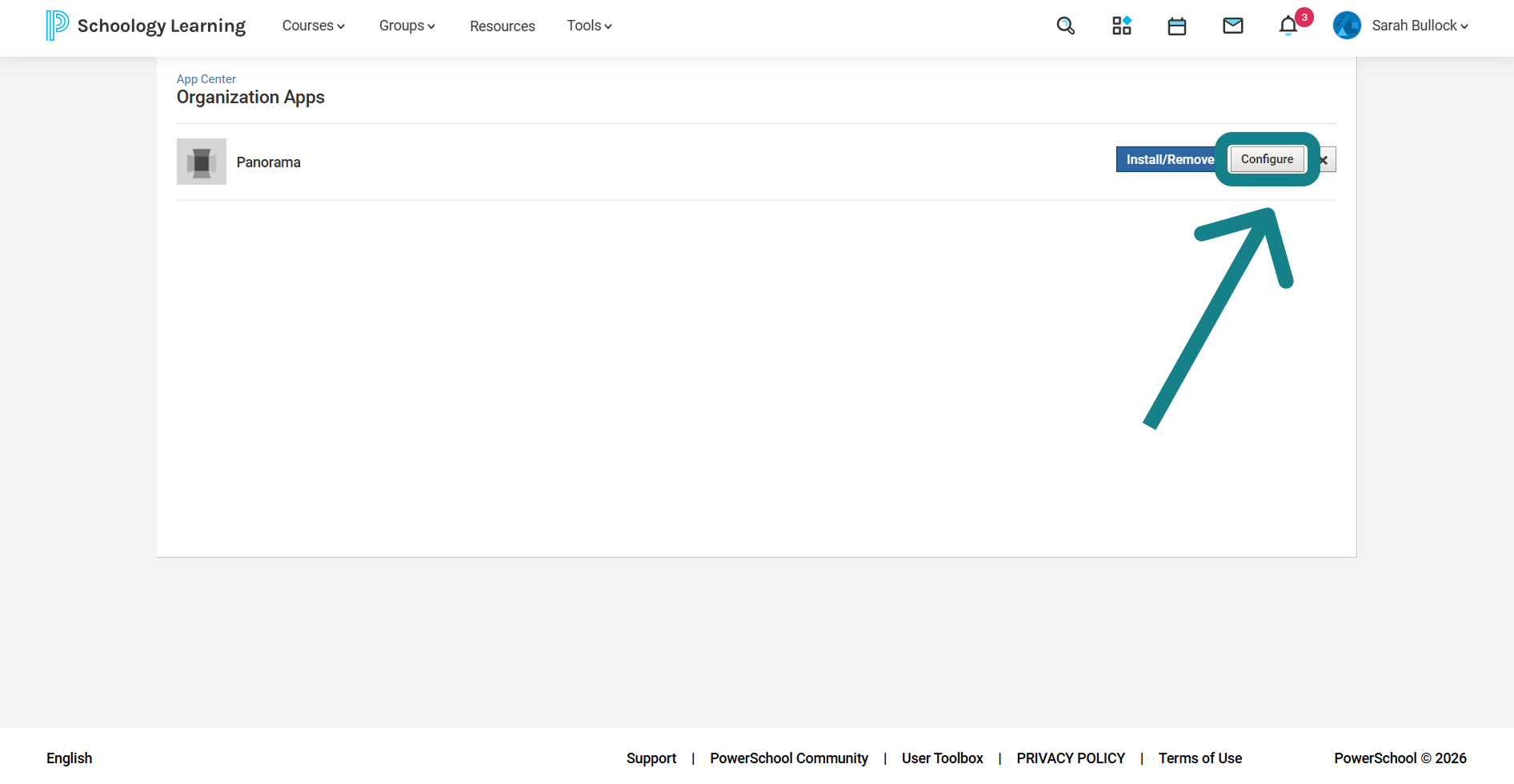Viewport: 1514px width, 784px height.
Task: Remove Panorama using the X button
Action: click(1324, 160)
